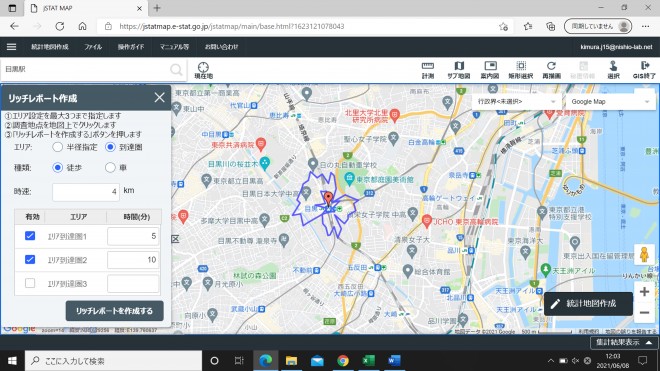Open the browser favorites star icon
Image resolution: width=660 pixels, height=371 pixels.
[528, 26]
